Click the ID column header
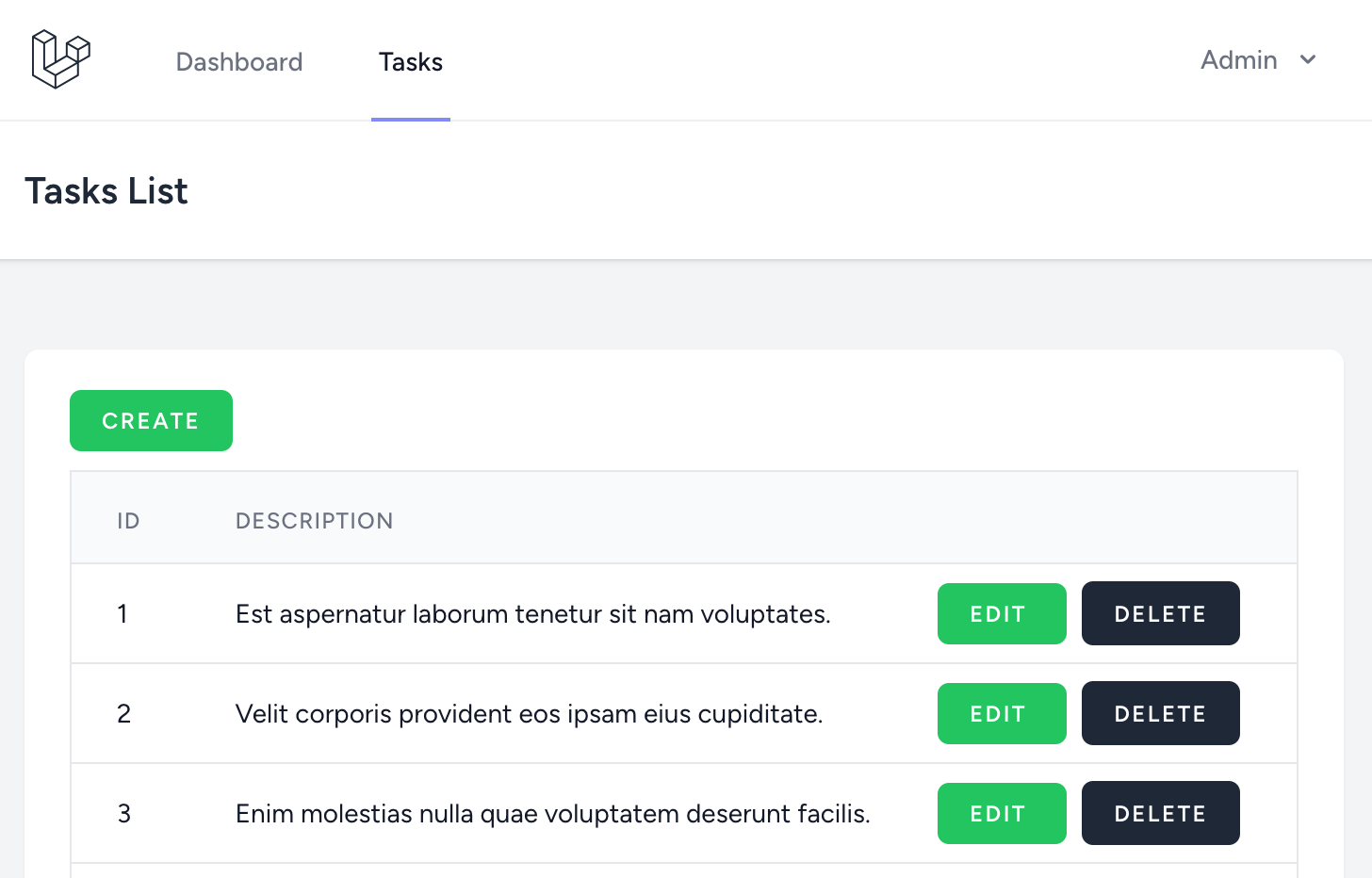 tap(128, 521)
